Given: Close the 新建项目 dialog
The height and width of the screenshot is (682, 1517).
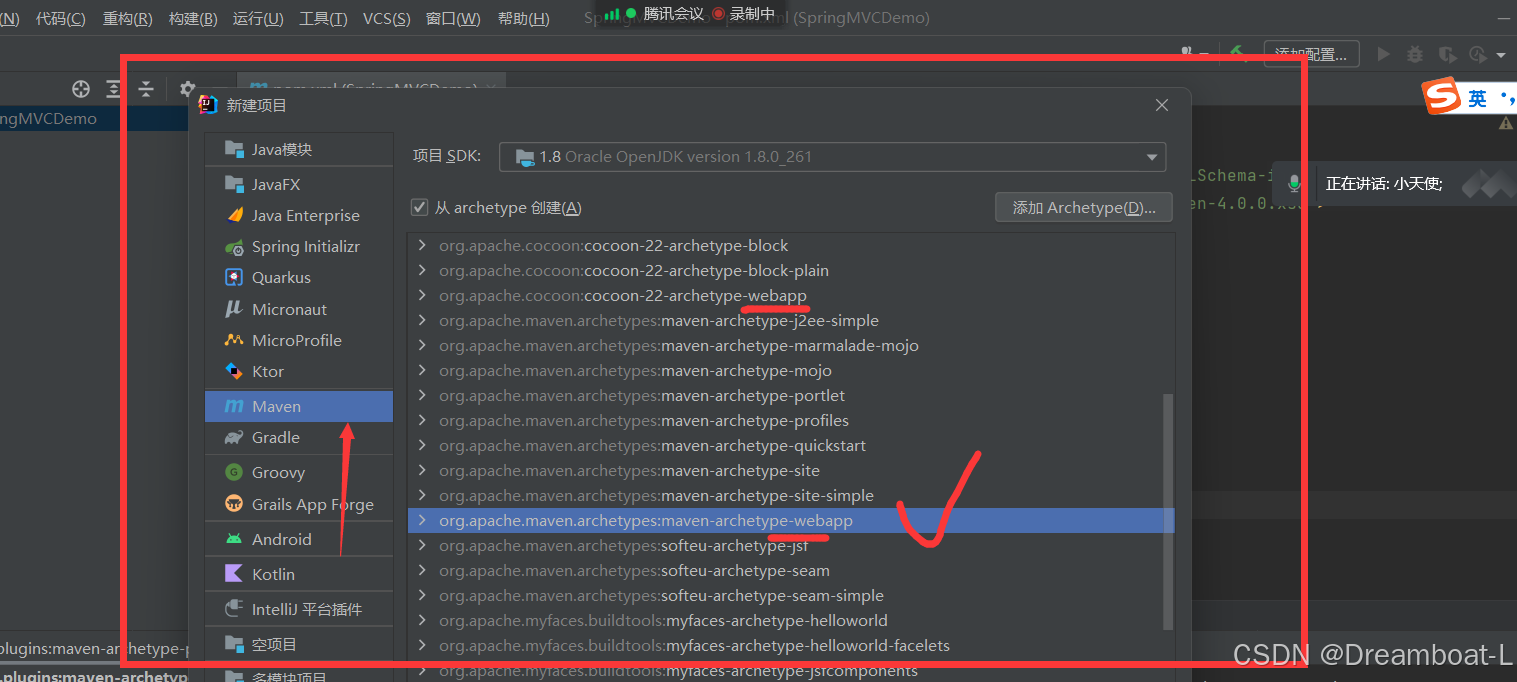Looking at the screenshot, I should [x=1161, y=105].
